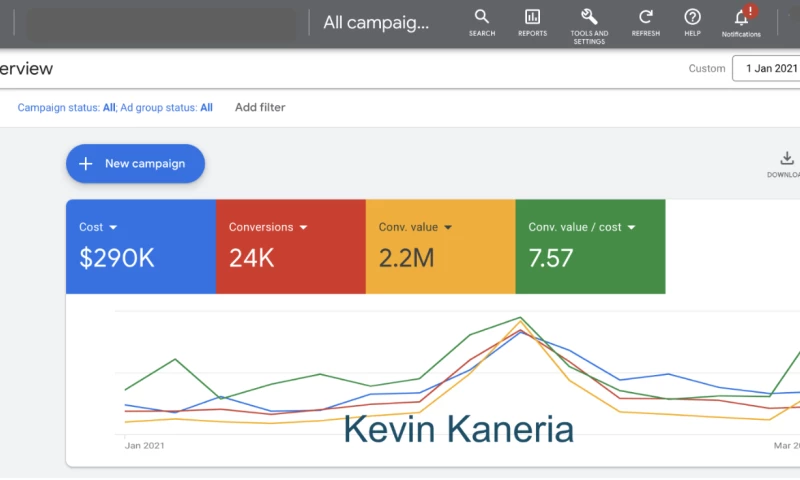The height and width of the screenshot is (480, 800).
Task: Open the custom date range picker
Action: (x=769, y=69)
